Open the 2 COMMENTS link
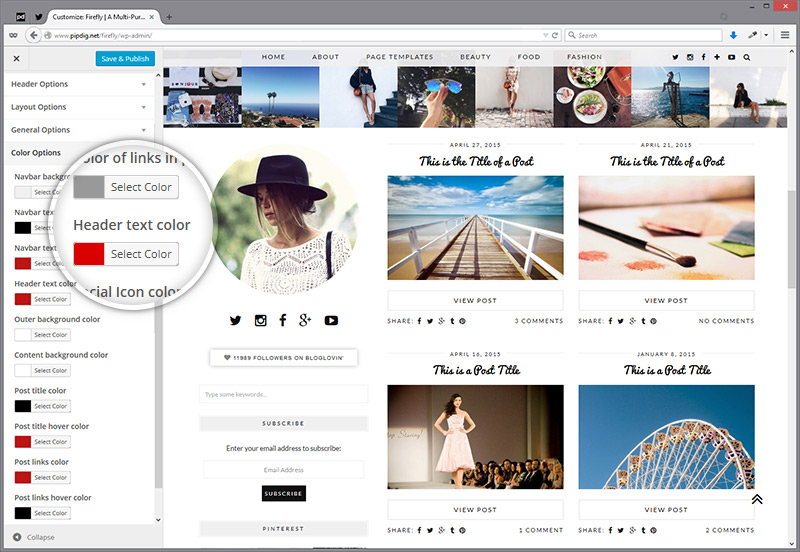 tap(730, 531)
